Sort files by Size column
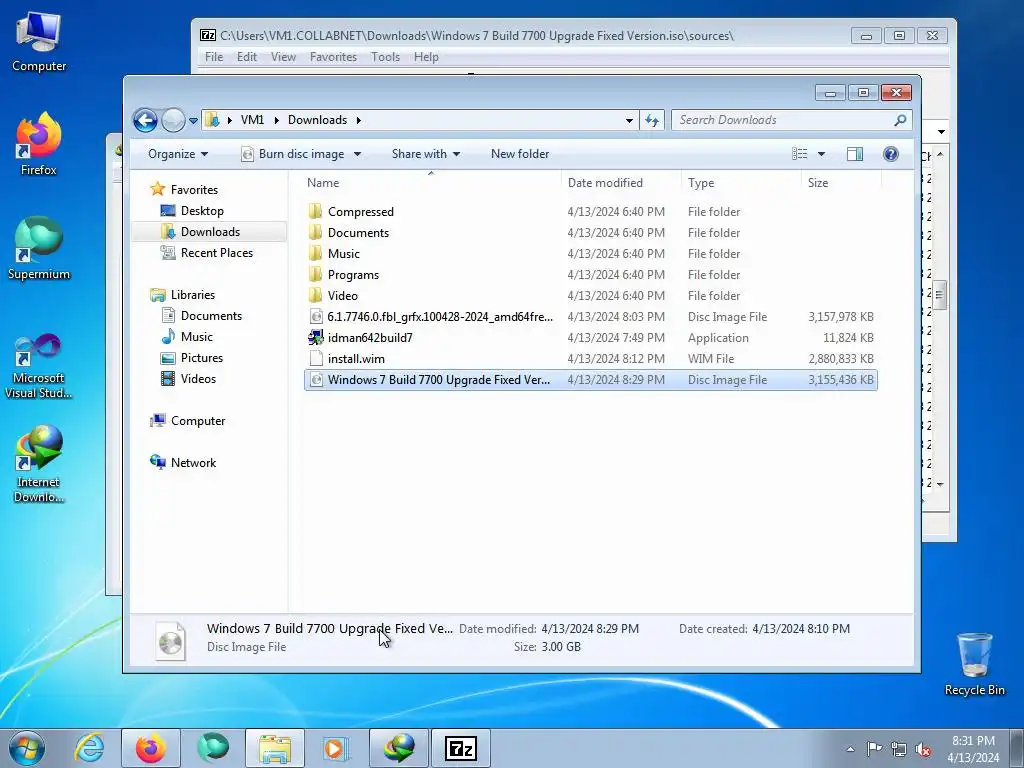This screenshot has height=768, width=1024. point(841,183)
